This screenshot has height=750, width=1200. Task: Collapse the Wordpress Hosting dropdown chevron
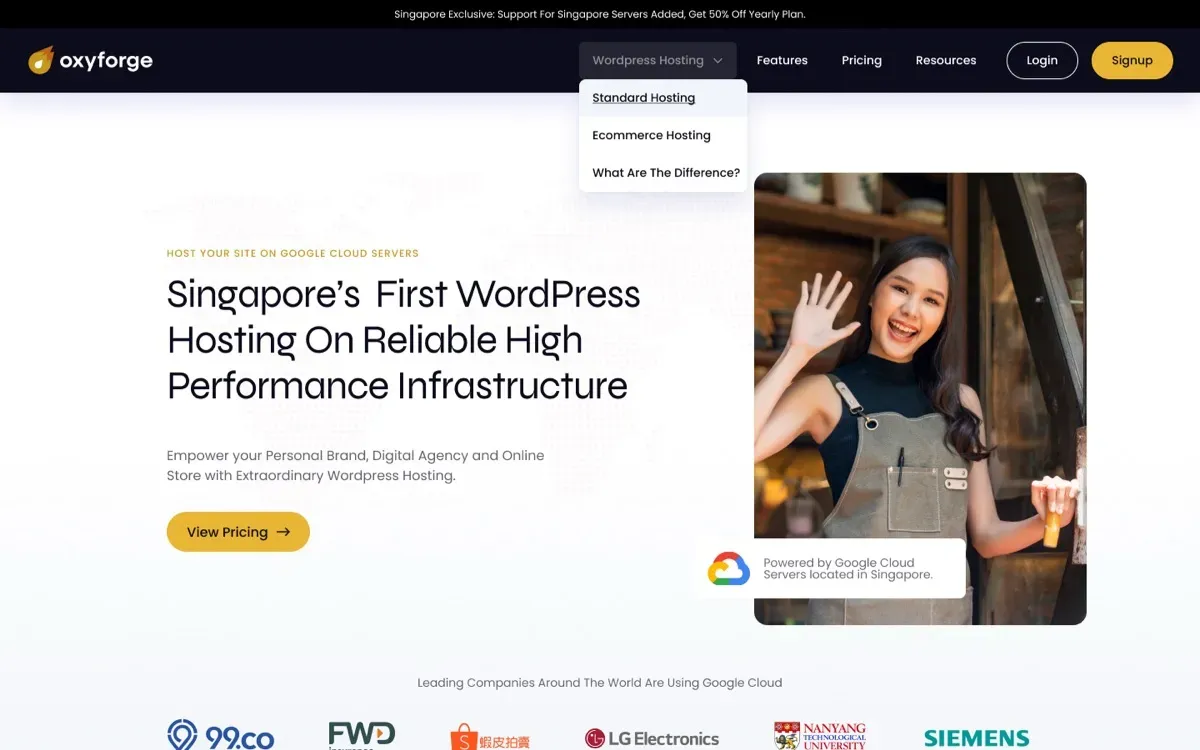(718, 60)
